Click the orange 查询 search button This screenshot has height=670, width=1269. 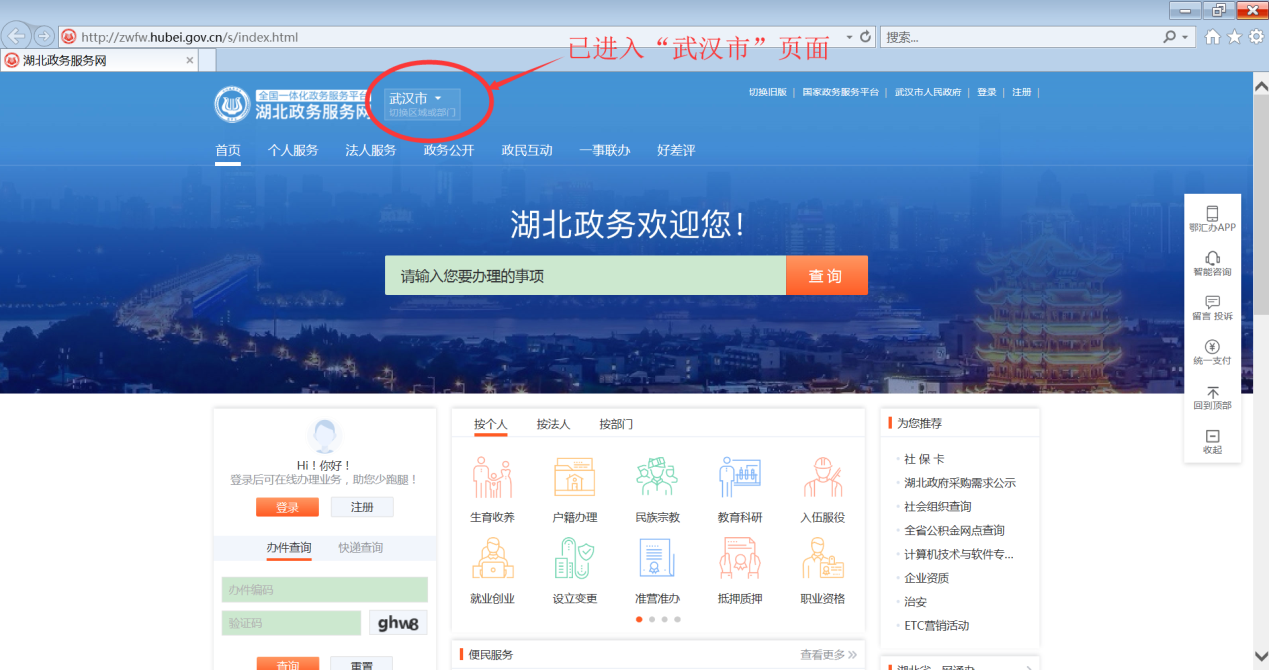coord(826,276)
